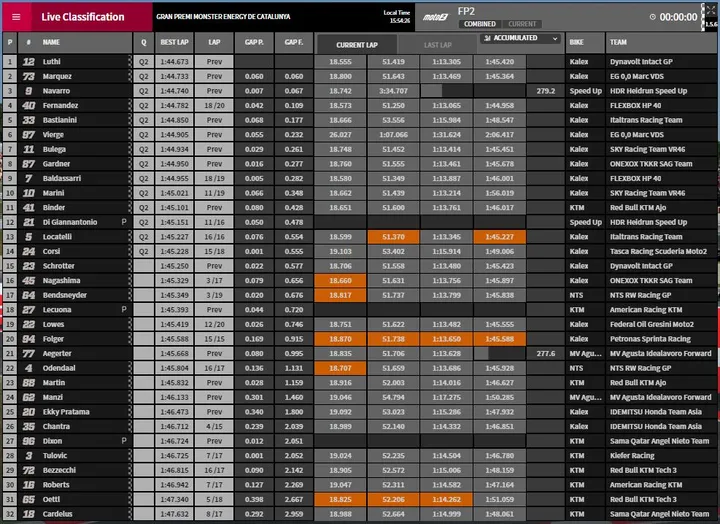The height and width of the screenshot is (524, 720).
Task: Click the Q column header
Action: coord(144,42)
